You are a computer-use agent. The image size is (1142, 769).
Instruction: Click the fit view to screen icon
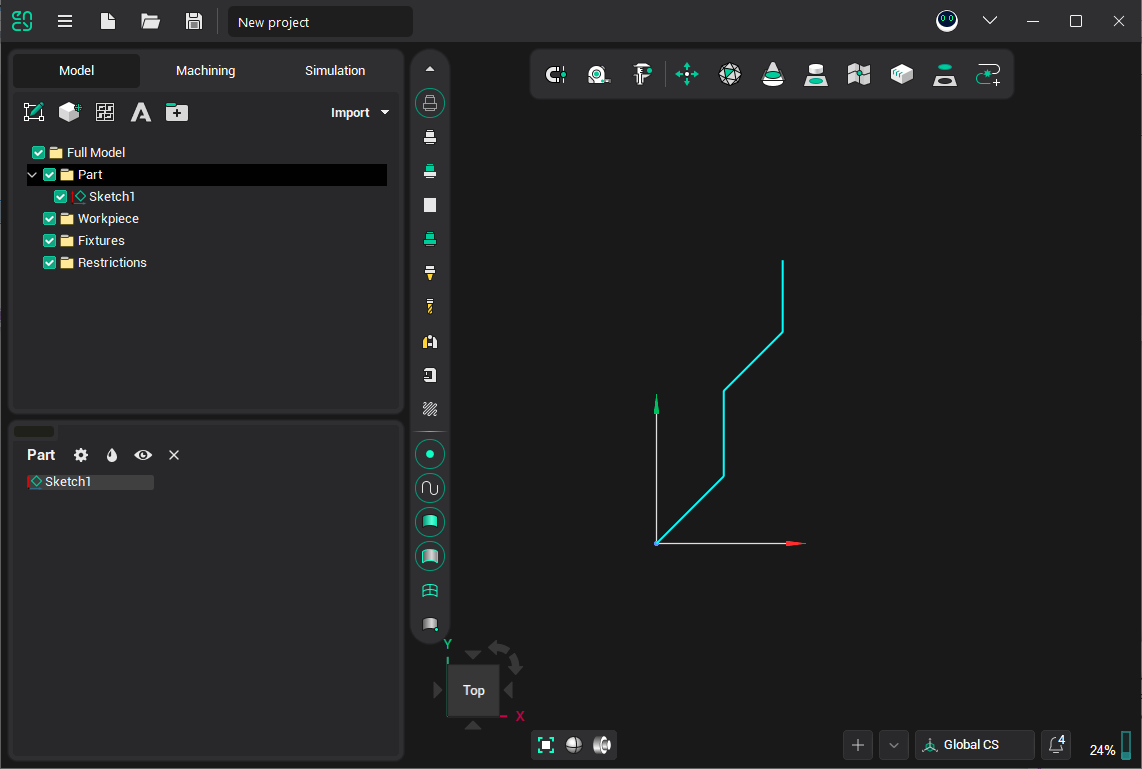click(x=546, y=744)
